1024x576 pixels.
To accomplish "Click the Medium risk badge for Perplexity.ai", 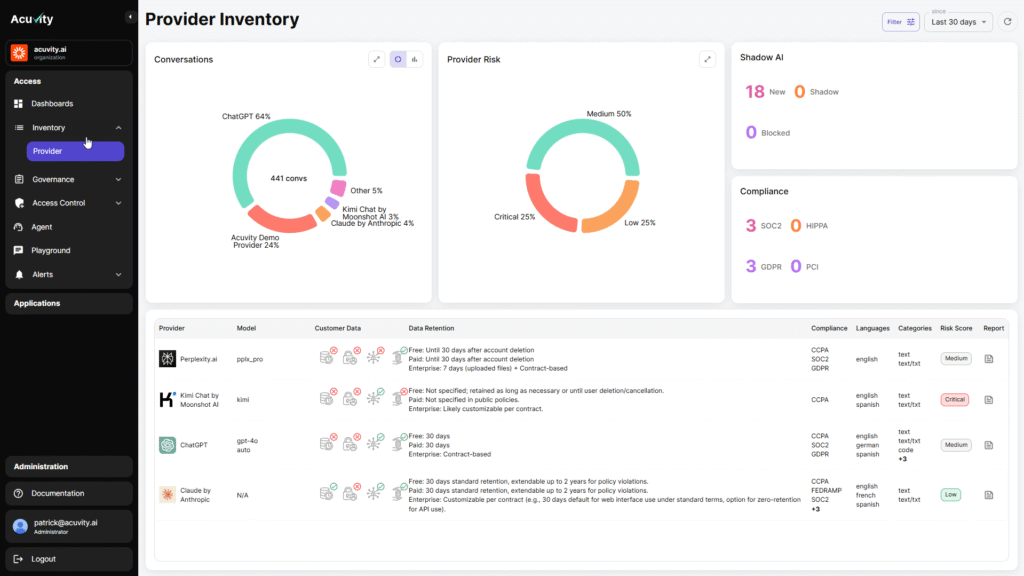I will 956,359.
